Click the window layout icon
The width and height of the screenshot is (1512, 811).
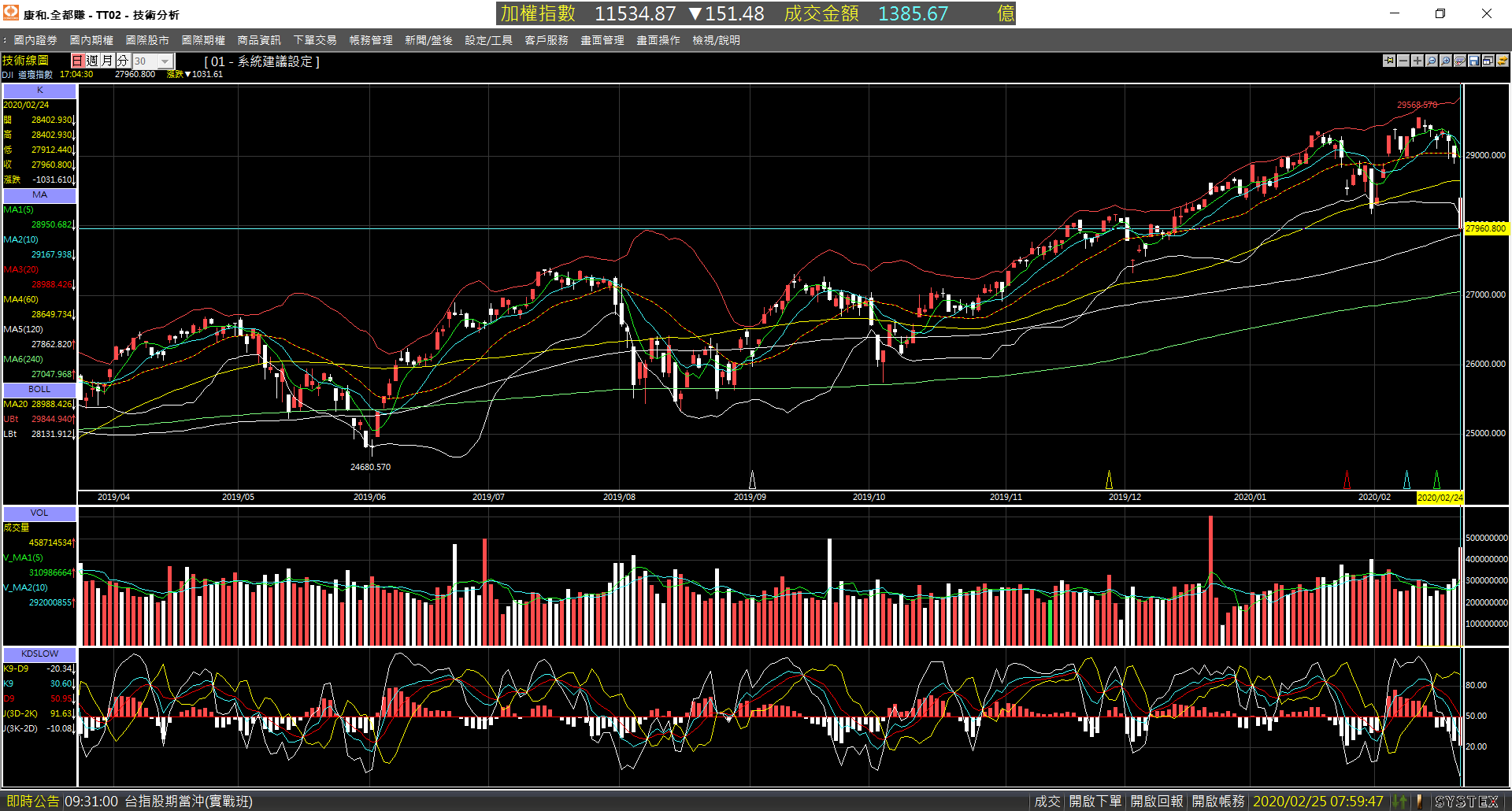[1488, 61]
